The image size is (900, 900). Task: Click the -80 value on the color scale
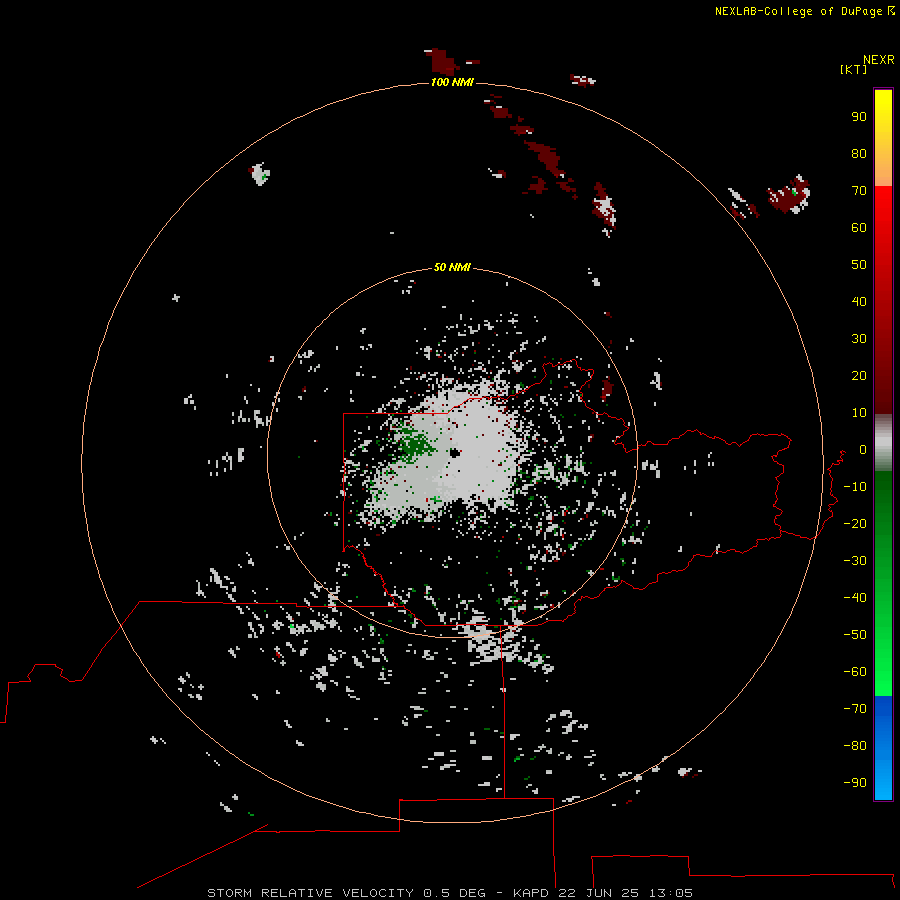click(855, 746)
